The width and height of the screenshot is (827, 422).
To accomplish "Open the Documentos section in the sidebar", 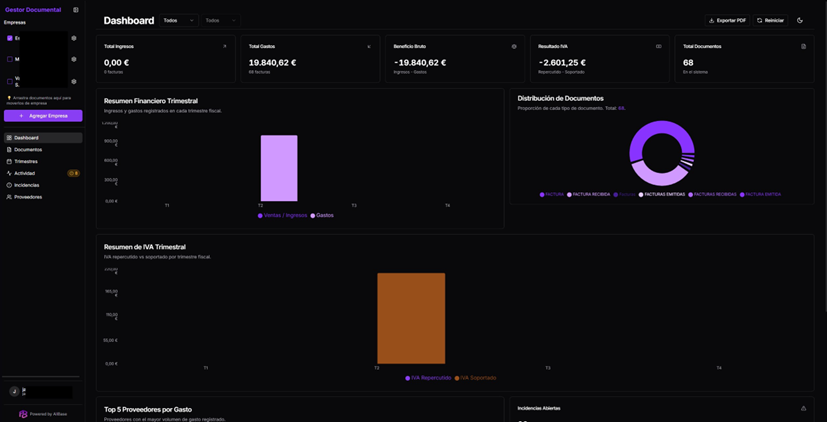I will (28, 149).
